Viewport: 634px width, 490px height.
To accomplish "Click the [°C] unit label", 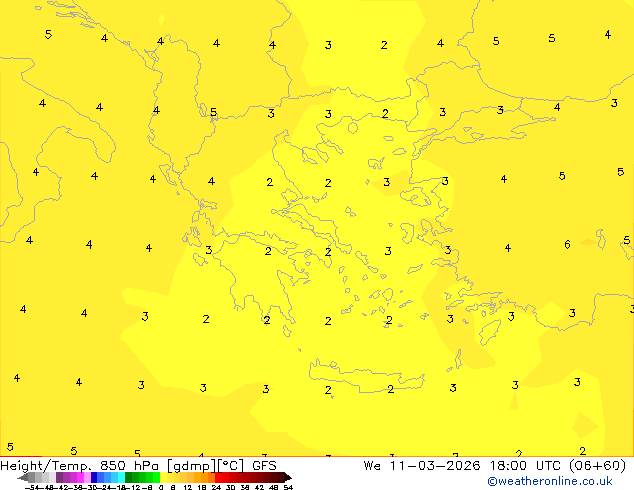I will tap(231, 466).
